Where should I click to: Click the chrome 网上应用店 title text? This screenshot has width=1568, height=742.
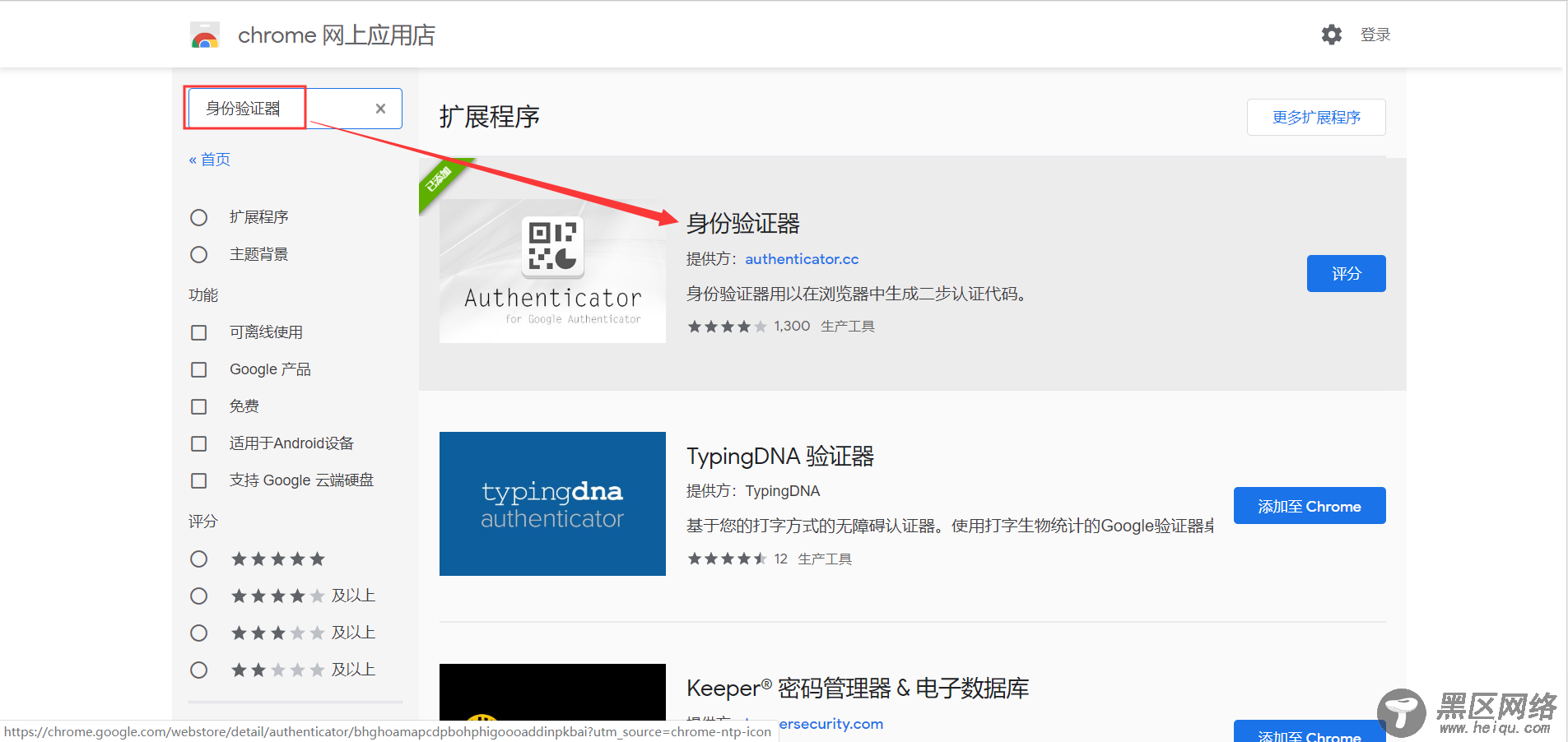[x=336, y=35]
